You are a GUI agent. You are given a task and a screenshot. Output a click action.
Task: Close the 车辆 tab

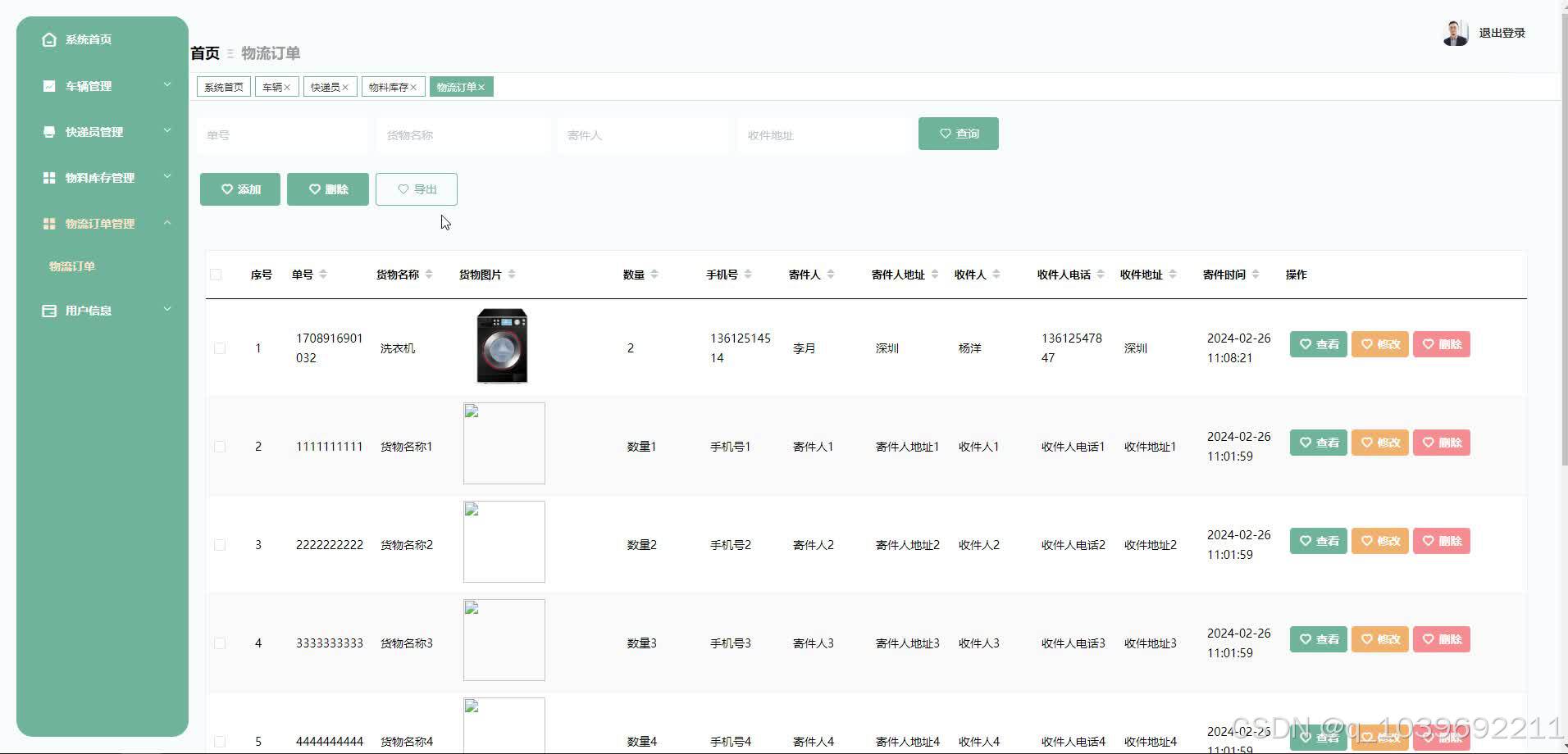(x=287, y=88)
